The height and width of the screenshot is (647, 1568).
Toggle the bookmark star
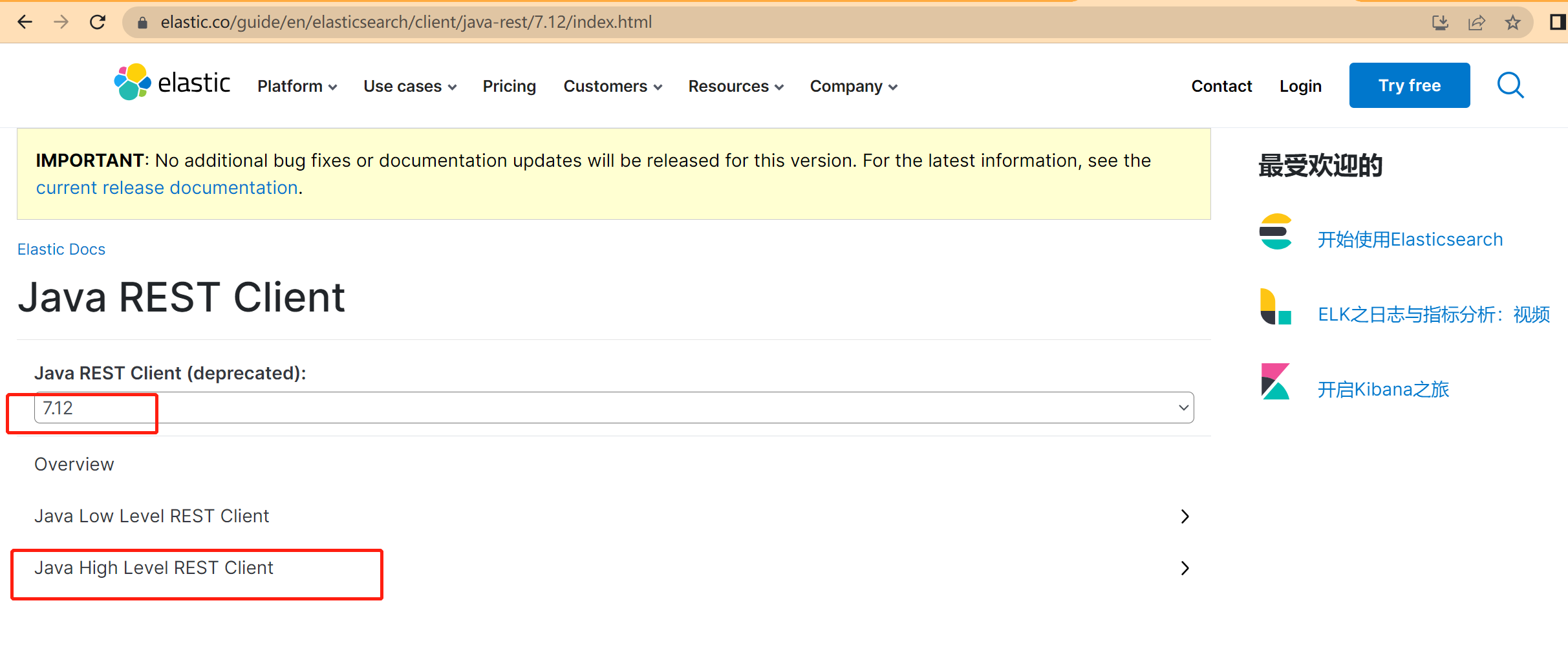[x=1512, y=21]
